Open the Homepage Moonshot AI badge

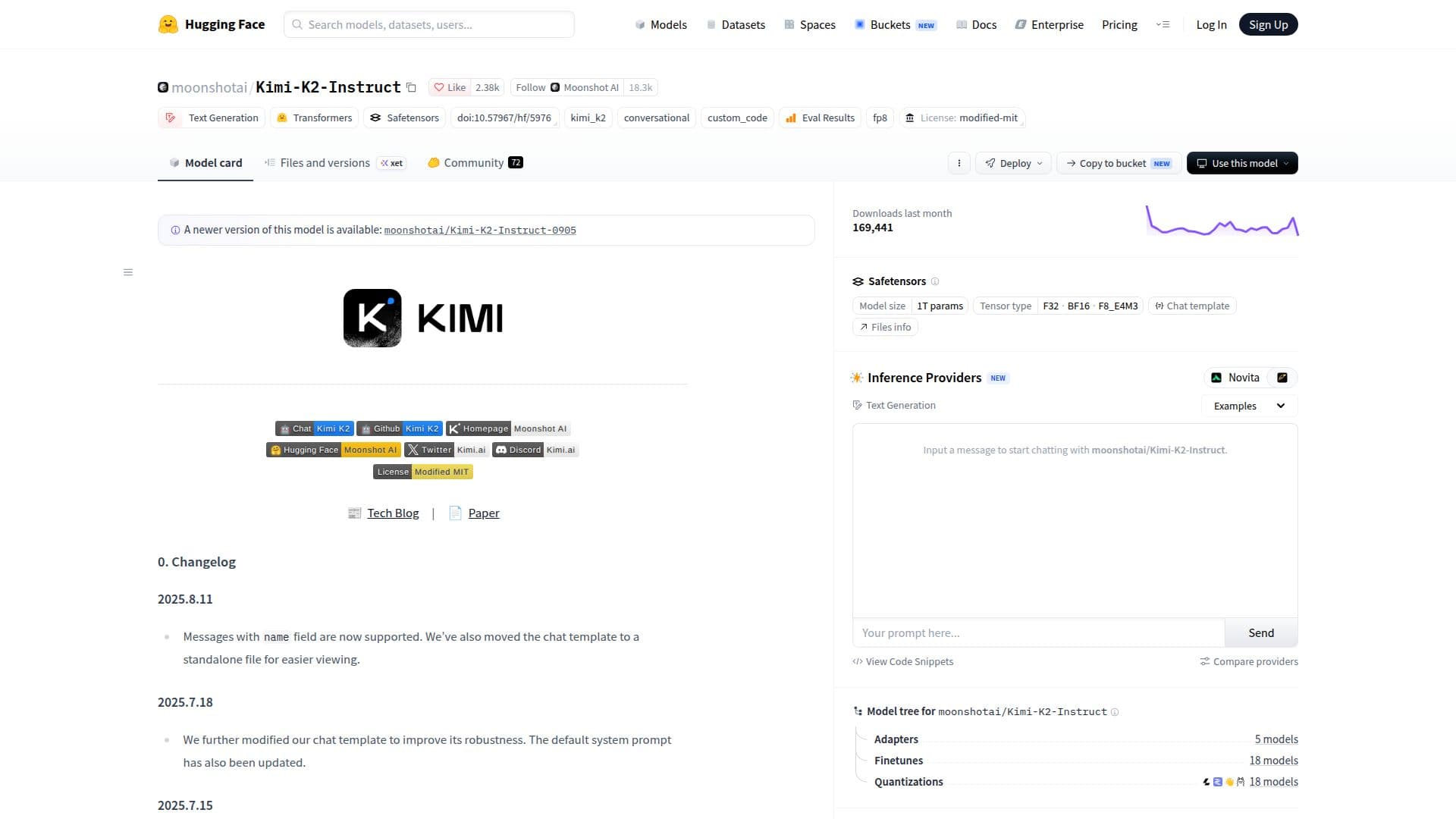(x=508, y=428)
